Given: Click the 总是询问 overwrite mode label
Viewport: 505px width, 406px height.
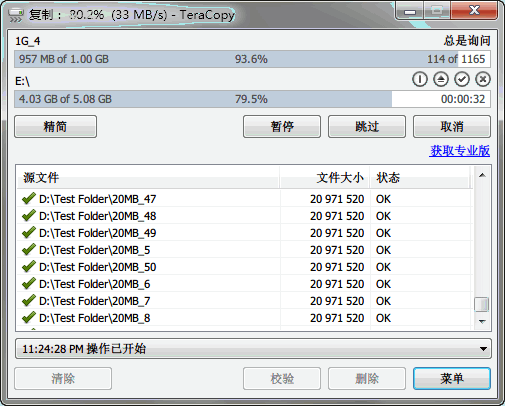Looking at the screenshot, I should (x=467, y=41).
